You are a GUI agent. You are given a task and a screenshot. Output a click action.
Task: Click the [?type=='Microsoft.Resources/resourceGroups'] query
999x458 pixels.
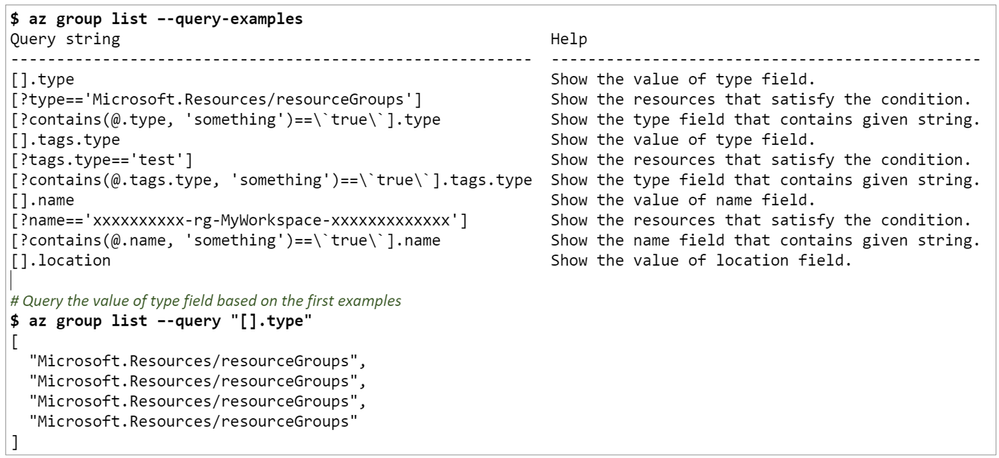pos(215,100)
